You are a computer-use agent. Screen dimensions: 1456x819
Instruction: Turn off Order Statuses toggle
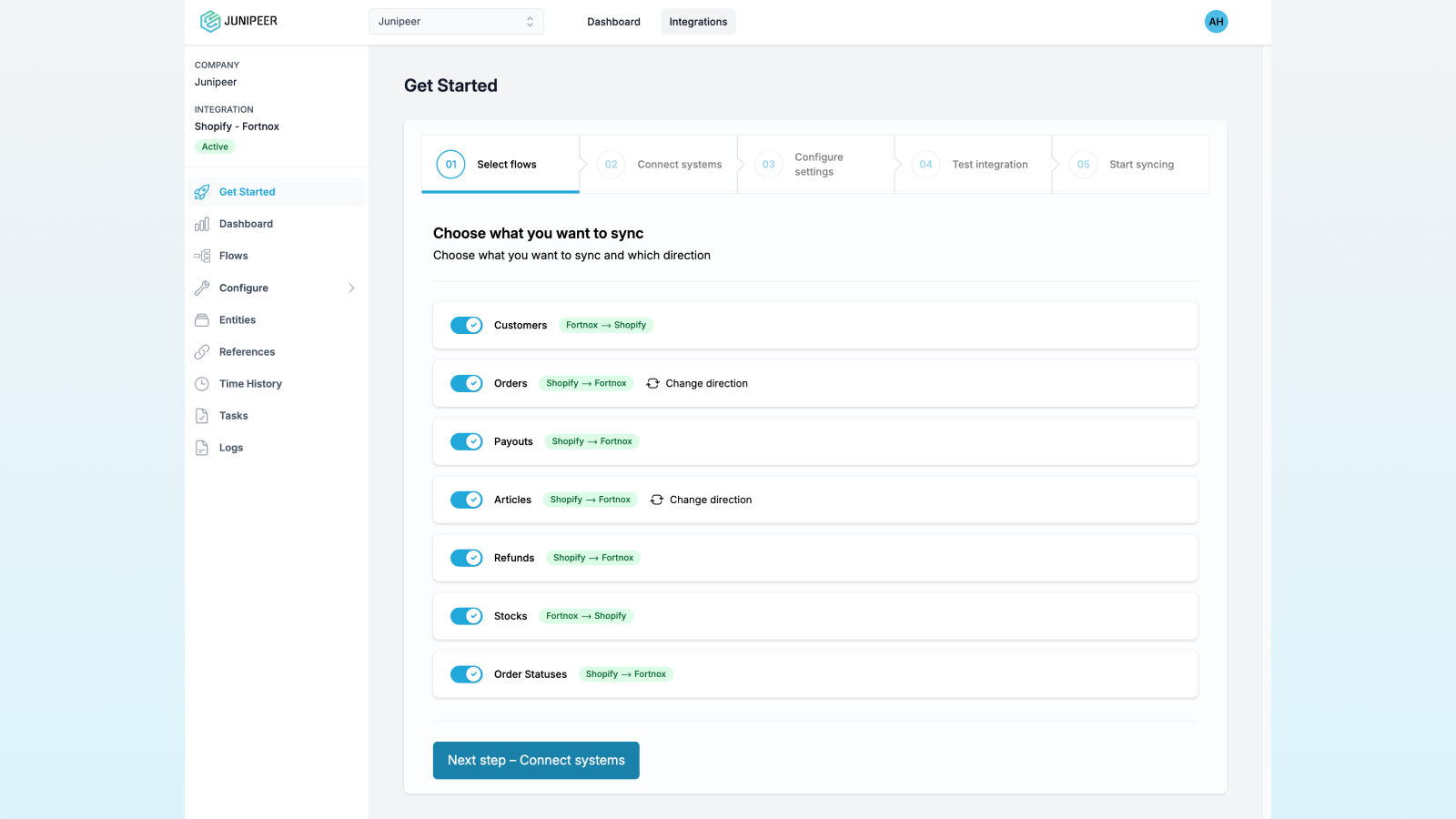click(x=467, y=674)
